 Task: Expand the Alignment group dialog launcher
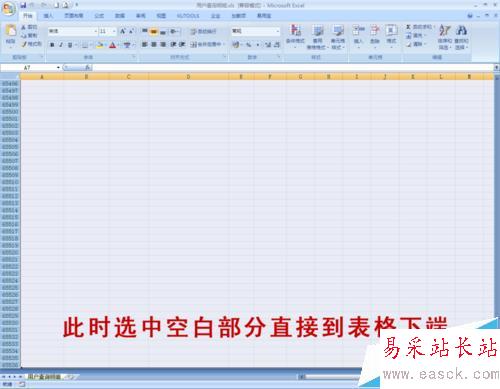pos(224,57)
